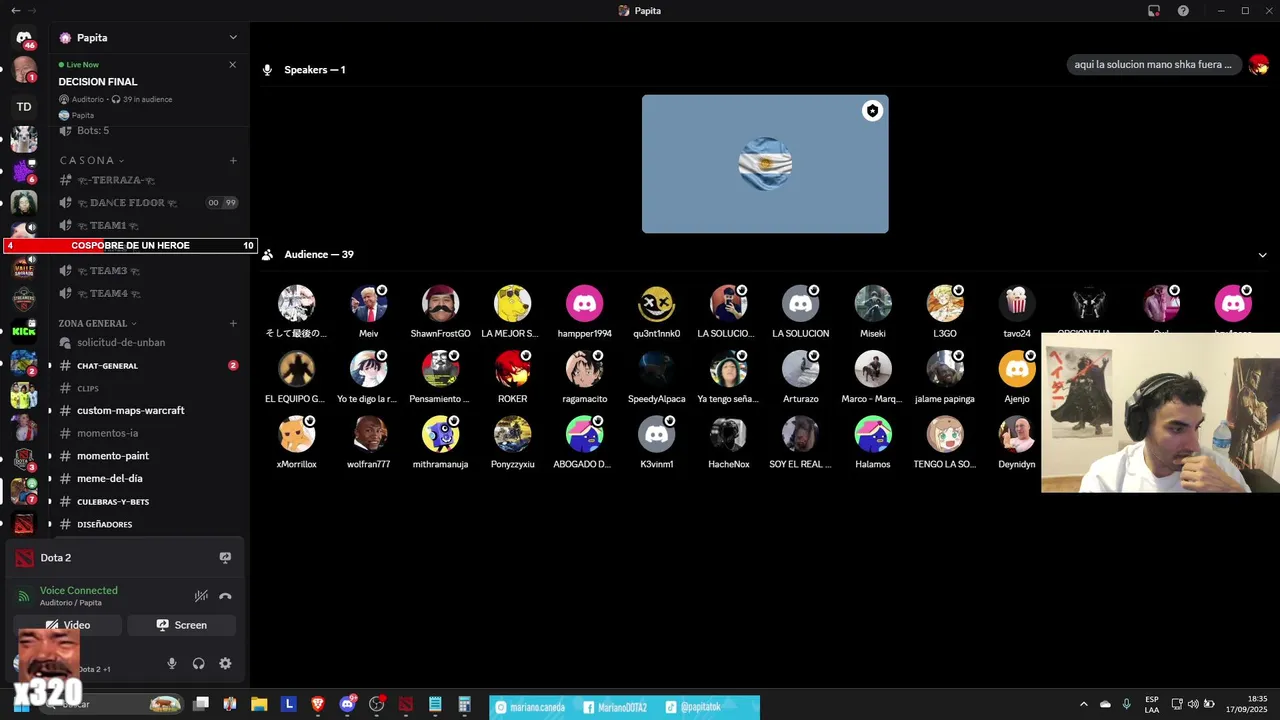This screenshot has height=720, width=1280.
Task: Open Discord direct messages home icon
Action: pyautogui.click(x=24, y=38)
